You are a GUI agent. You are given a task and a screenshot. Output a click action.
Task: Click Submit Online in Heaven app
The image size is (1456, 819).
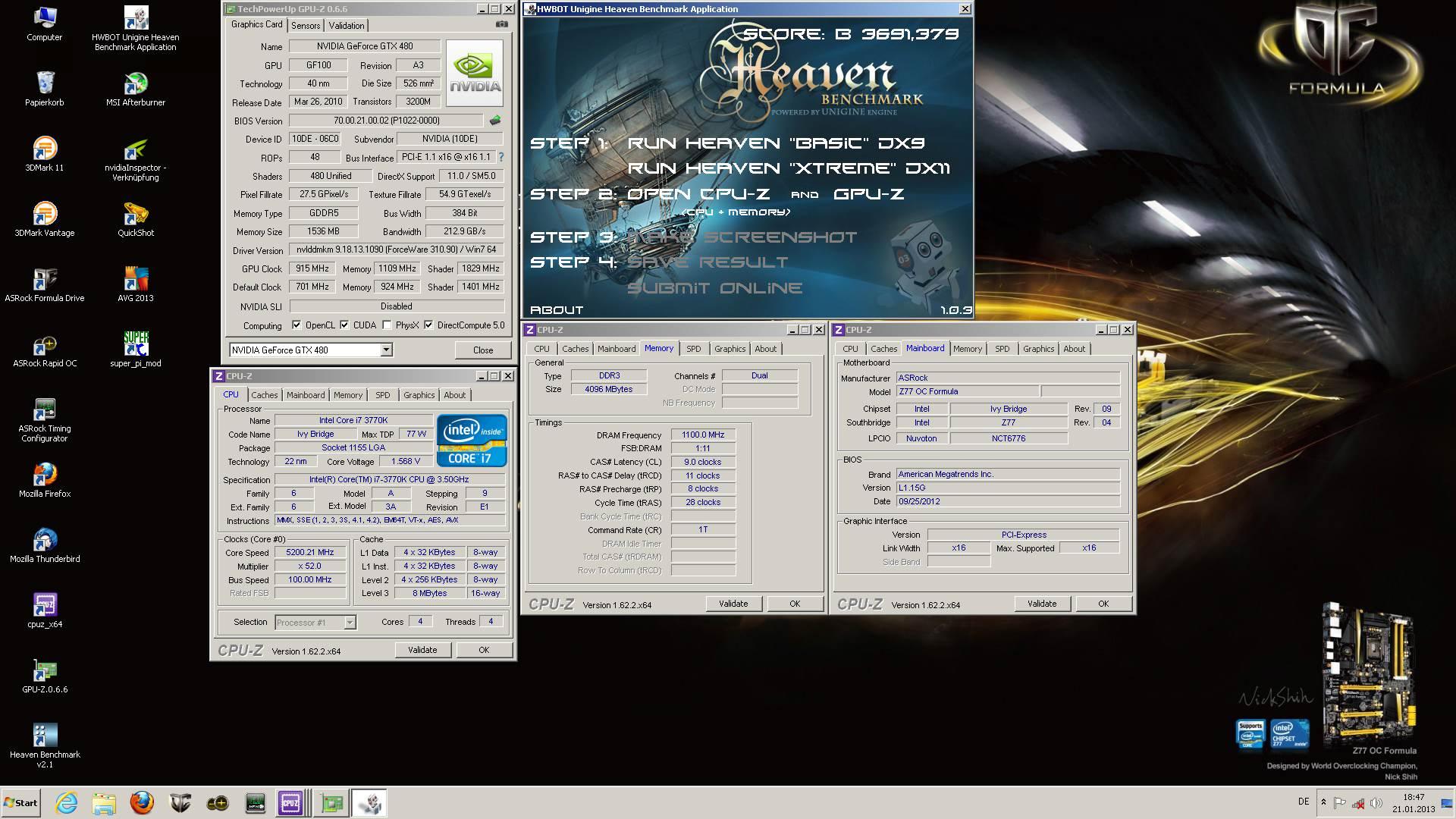pos(714,288)
